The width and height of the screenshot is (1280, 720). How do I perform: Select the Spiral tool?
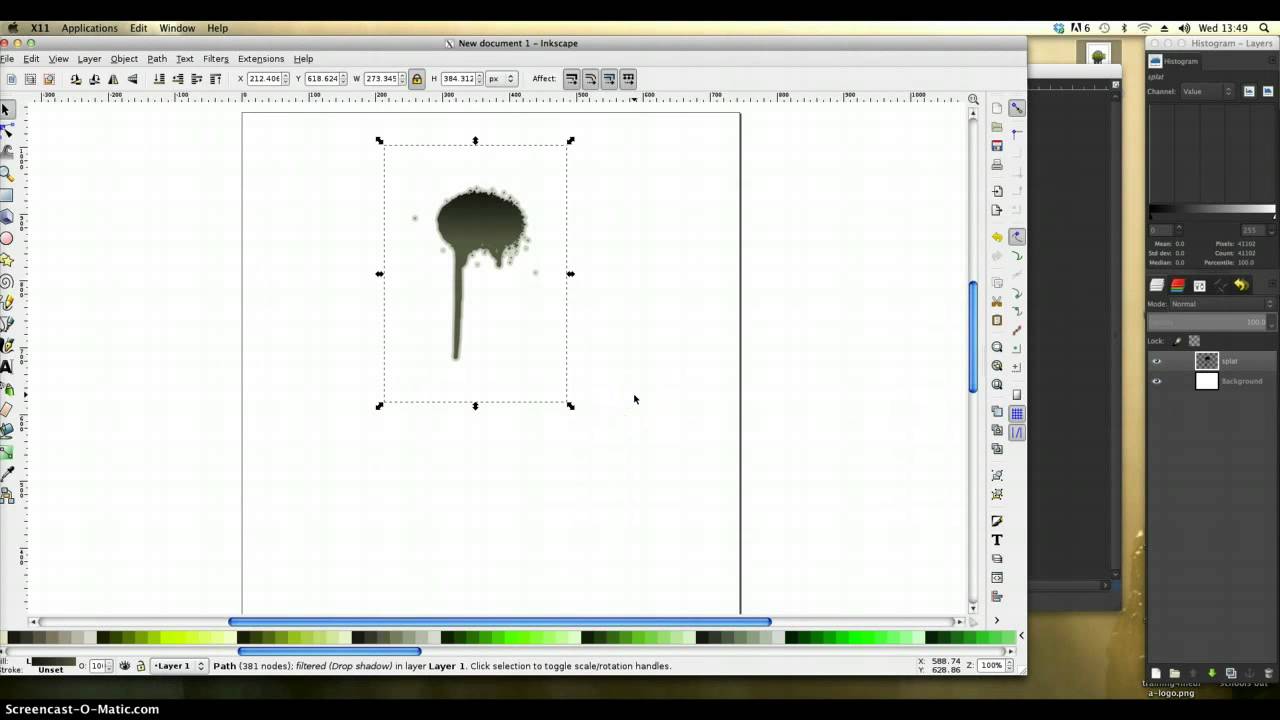click(6, 282)
